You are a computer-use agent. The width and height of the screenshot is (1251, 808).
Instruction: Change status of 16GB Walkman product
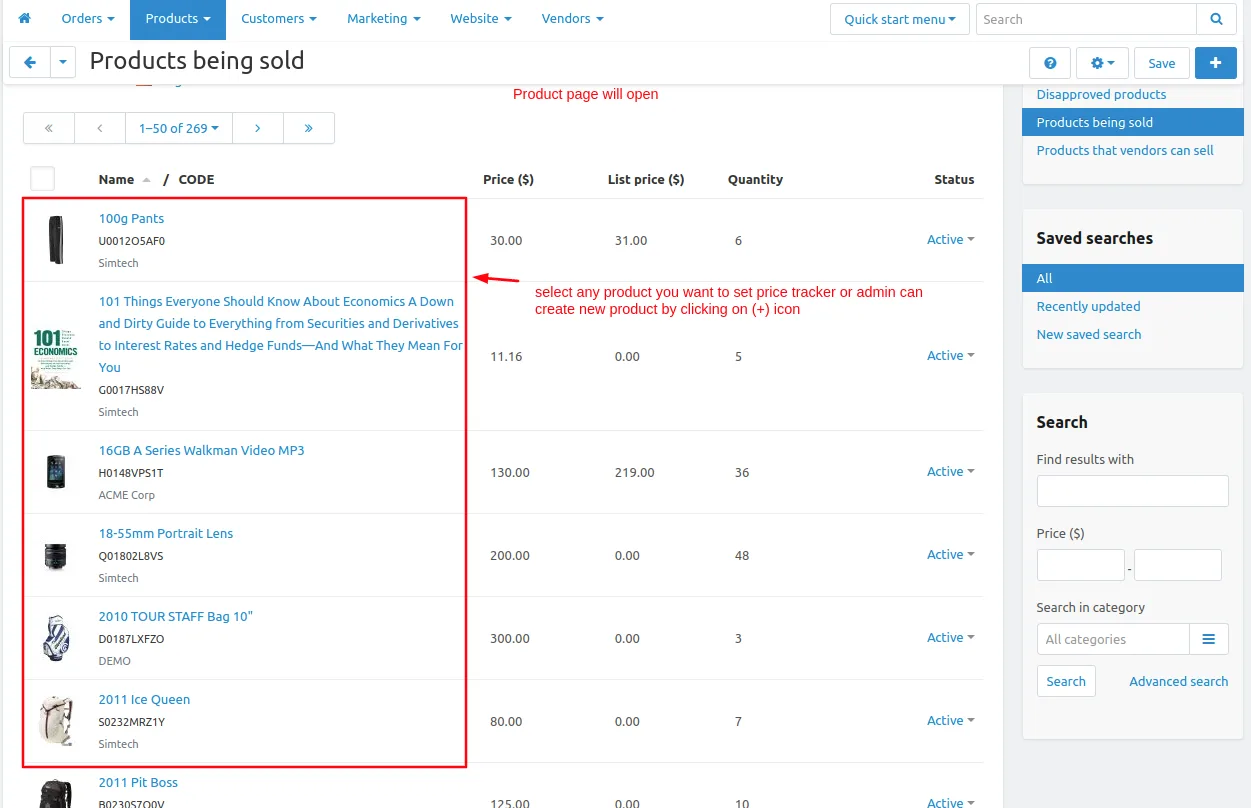950,471
